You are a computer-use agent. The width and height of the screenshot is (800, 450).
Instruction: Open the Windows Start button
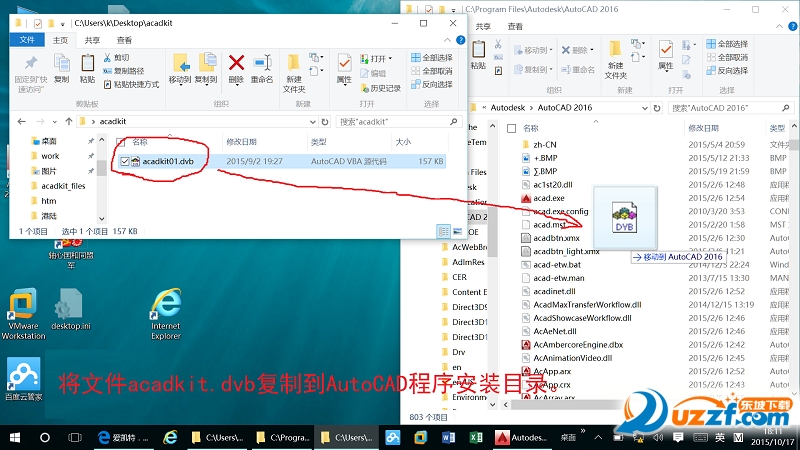(x=15, y=438)
